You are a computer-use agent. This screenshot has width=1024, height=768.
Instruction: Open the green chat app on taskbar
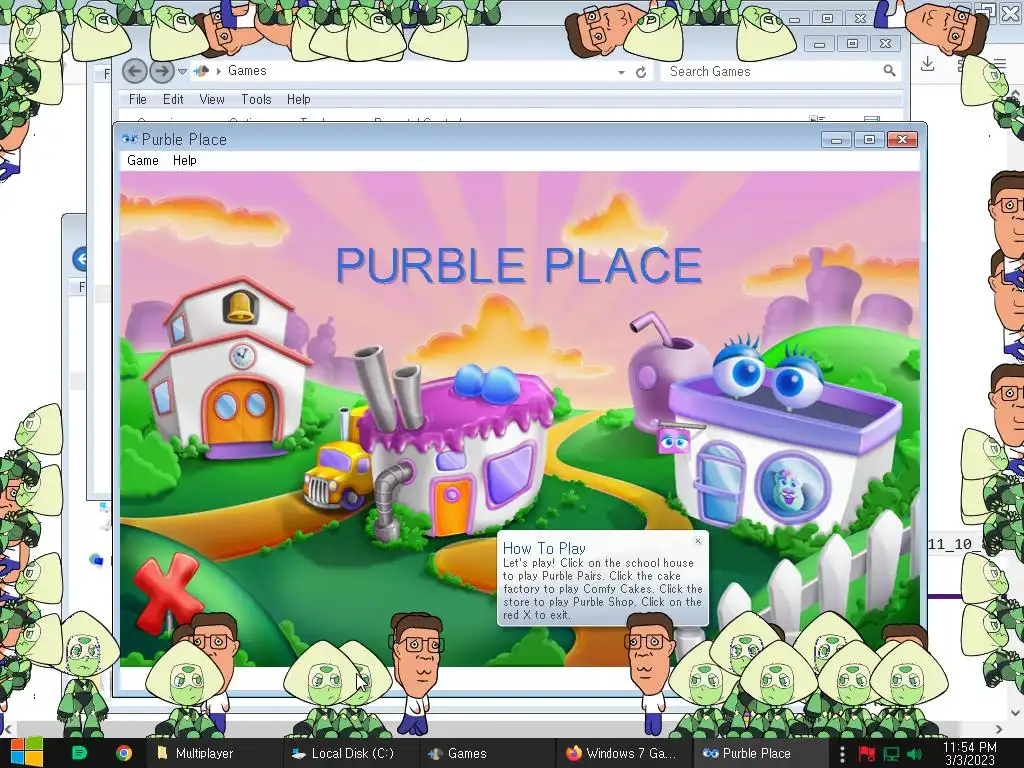79,753
